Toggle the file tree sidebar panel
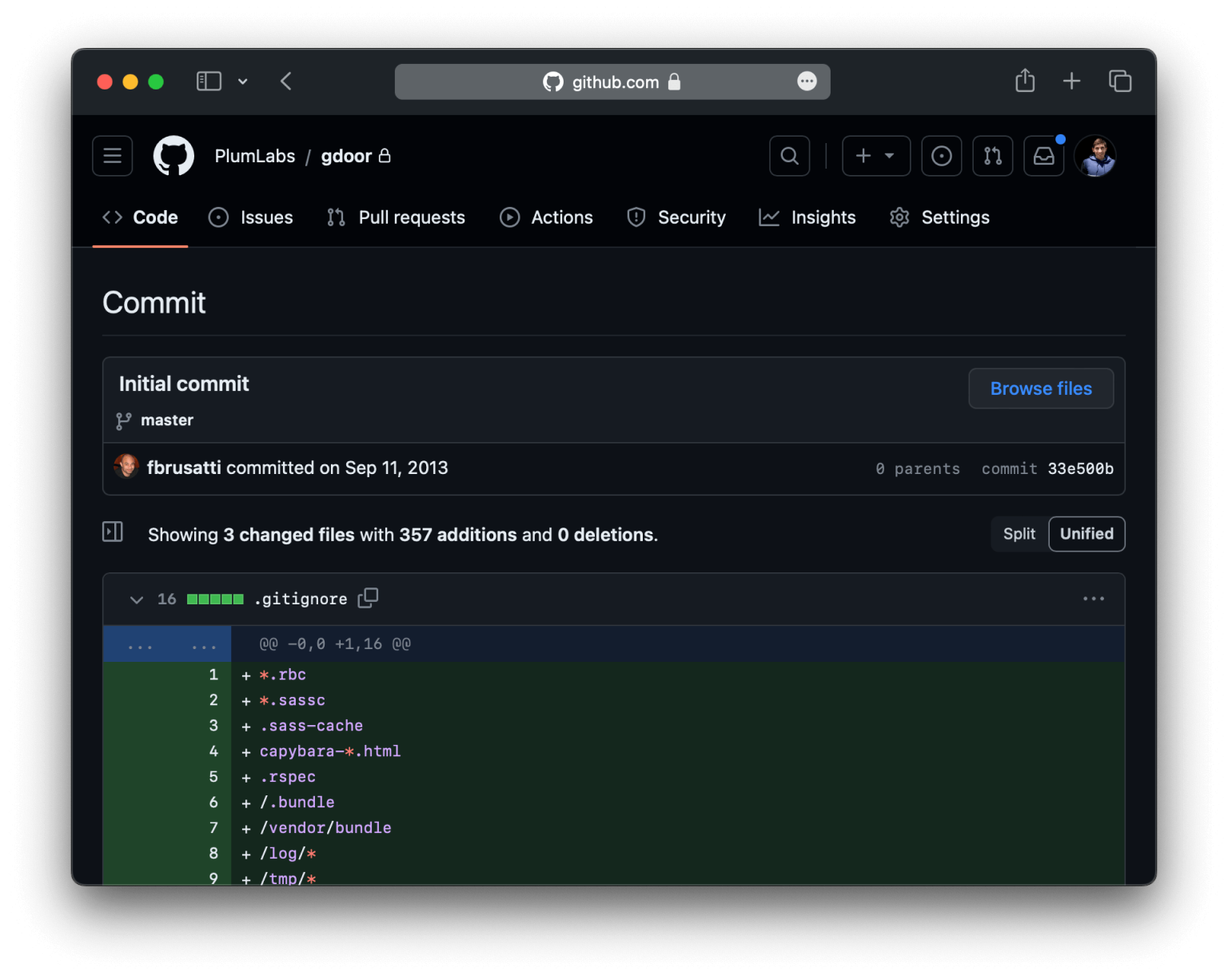This screenshot has width=1228, height=980. click(113, 532)
